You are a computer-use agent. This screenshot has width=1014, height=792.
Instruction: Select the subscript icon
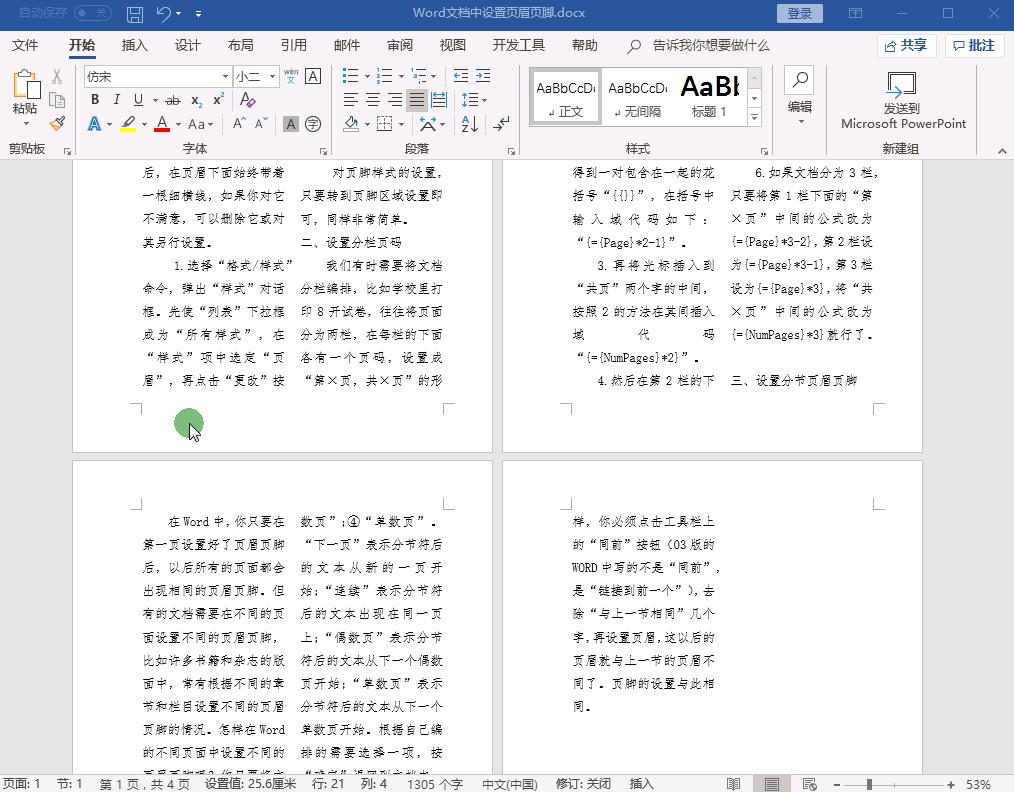click(196, 99)
